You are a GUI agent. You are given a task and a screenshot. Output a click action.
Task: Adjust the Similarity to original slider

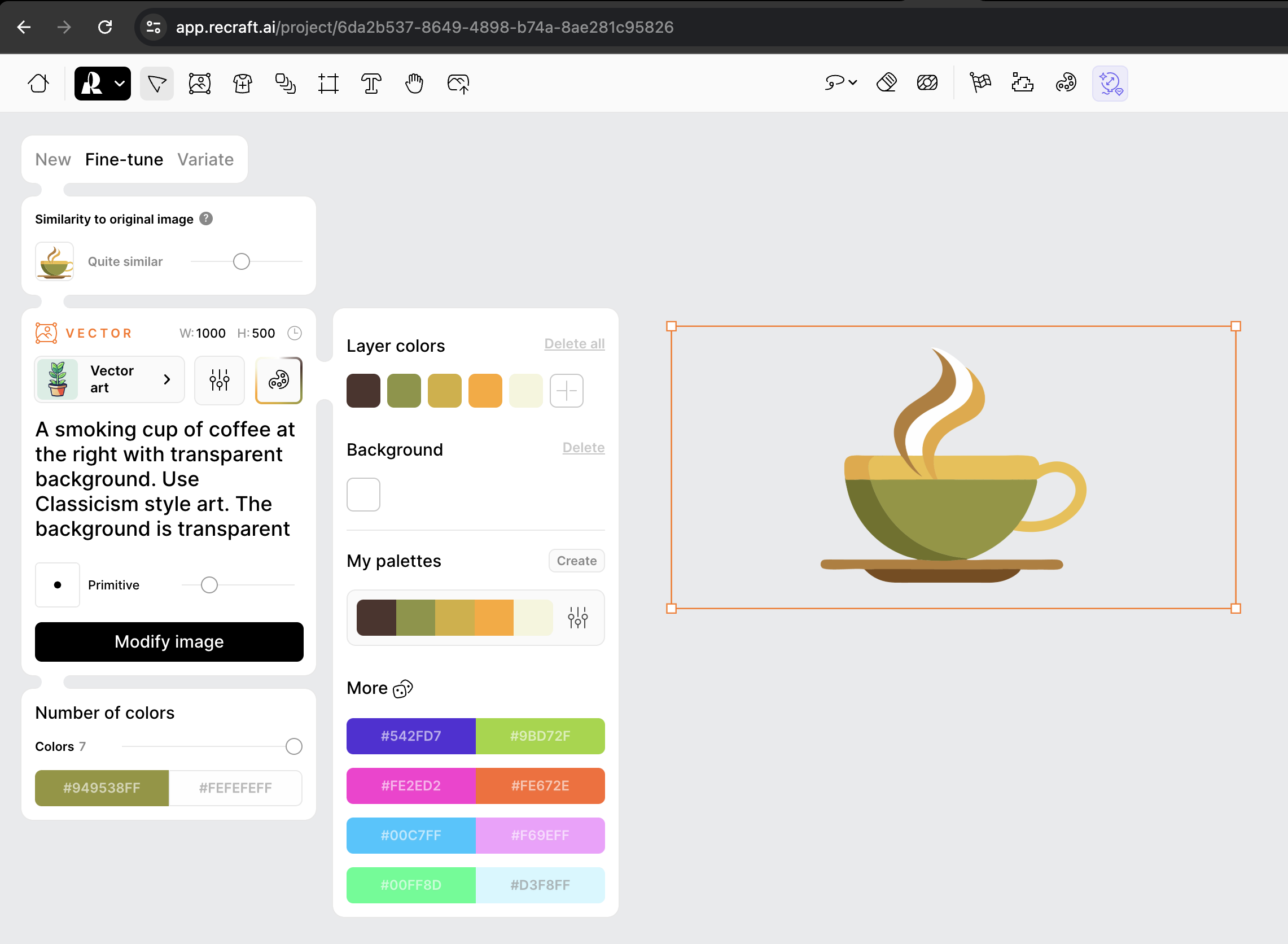click(x=241, y=261)
